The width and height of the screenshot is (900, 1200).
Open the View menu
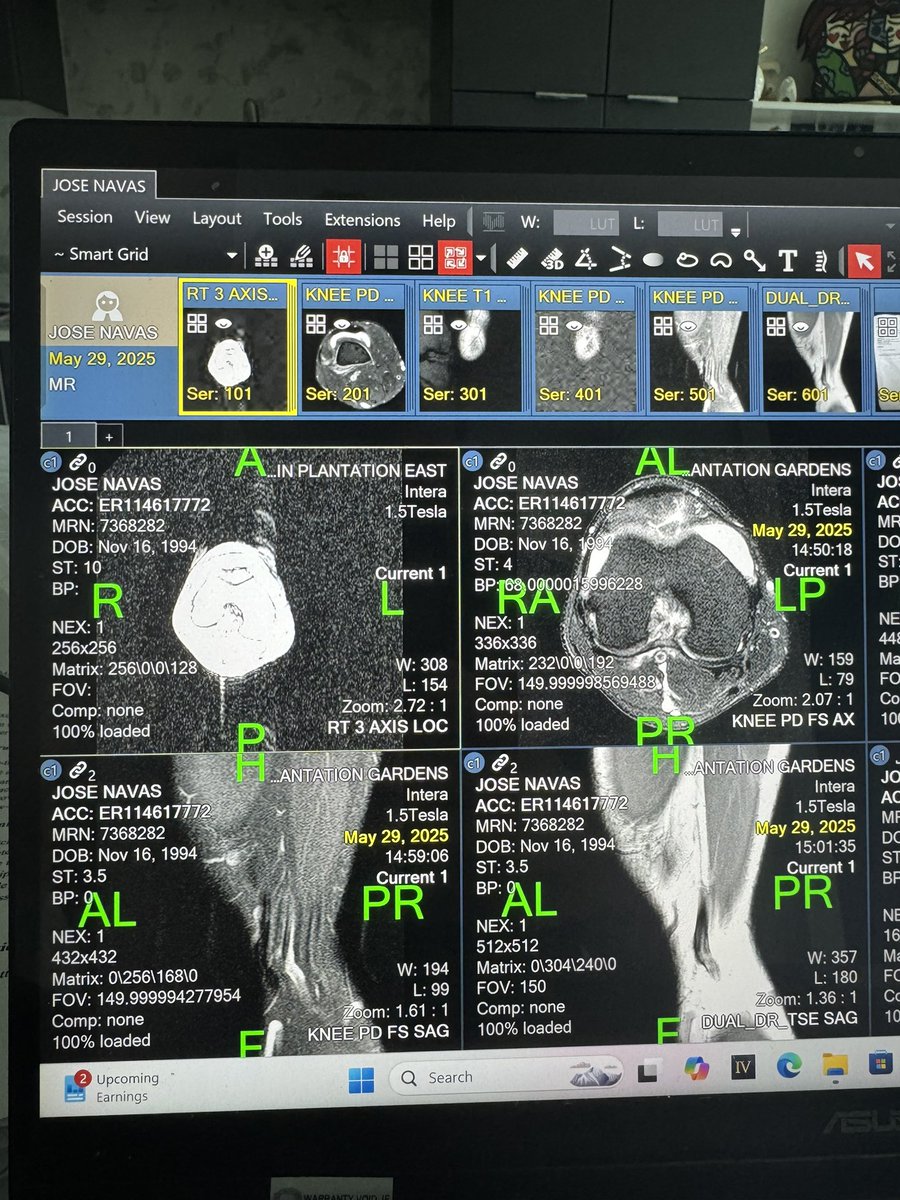pos(152,217)
